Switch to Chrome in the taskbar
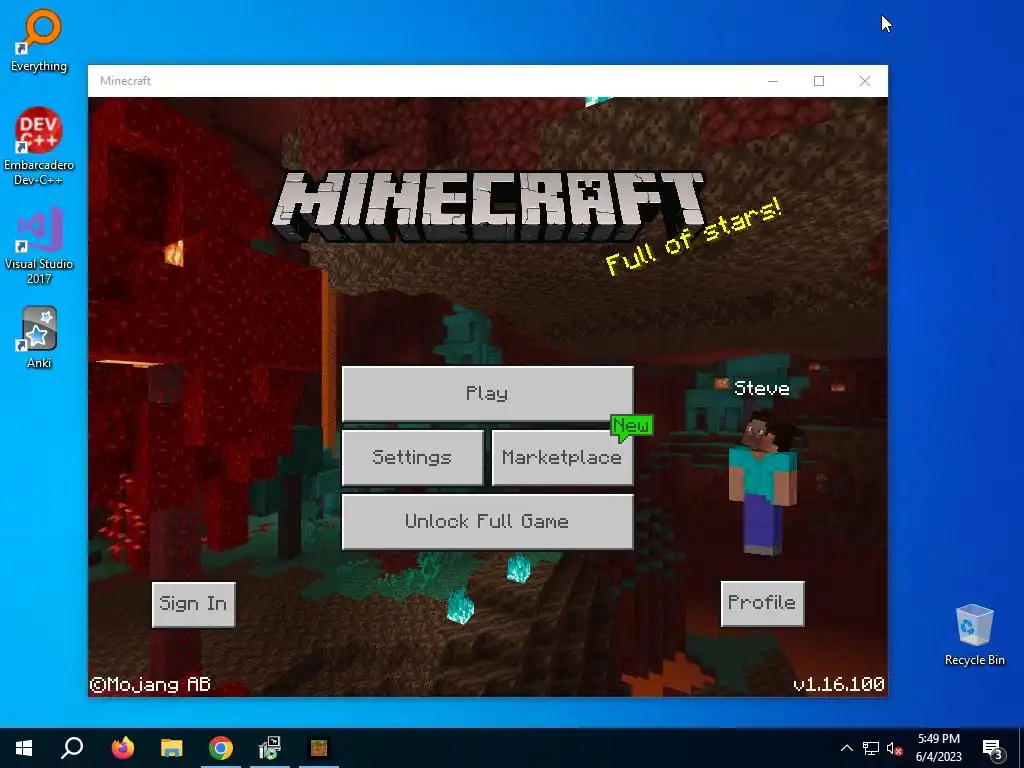Image resolution: width=1024 pixels, height=768 pixels. point(221,748)
